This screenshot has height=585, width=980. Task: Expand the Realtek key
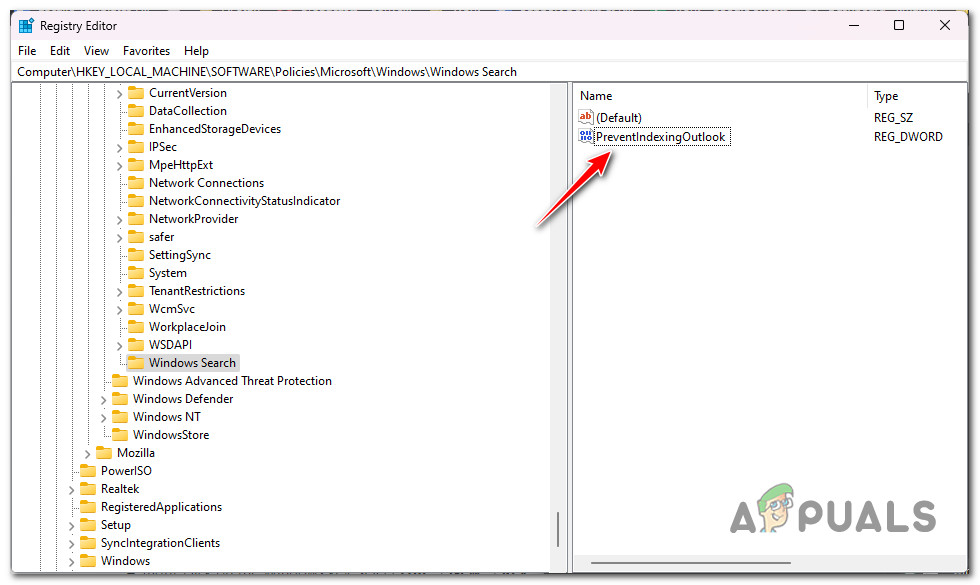pyautogui.click(x=71, y=490)
